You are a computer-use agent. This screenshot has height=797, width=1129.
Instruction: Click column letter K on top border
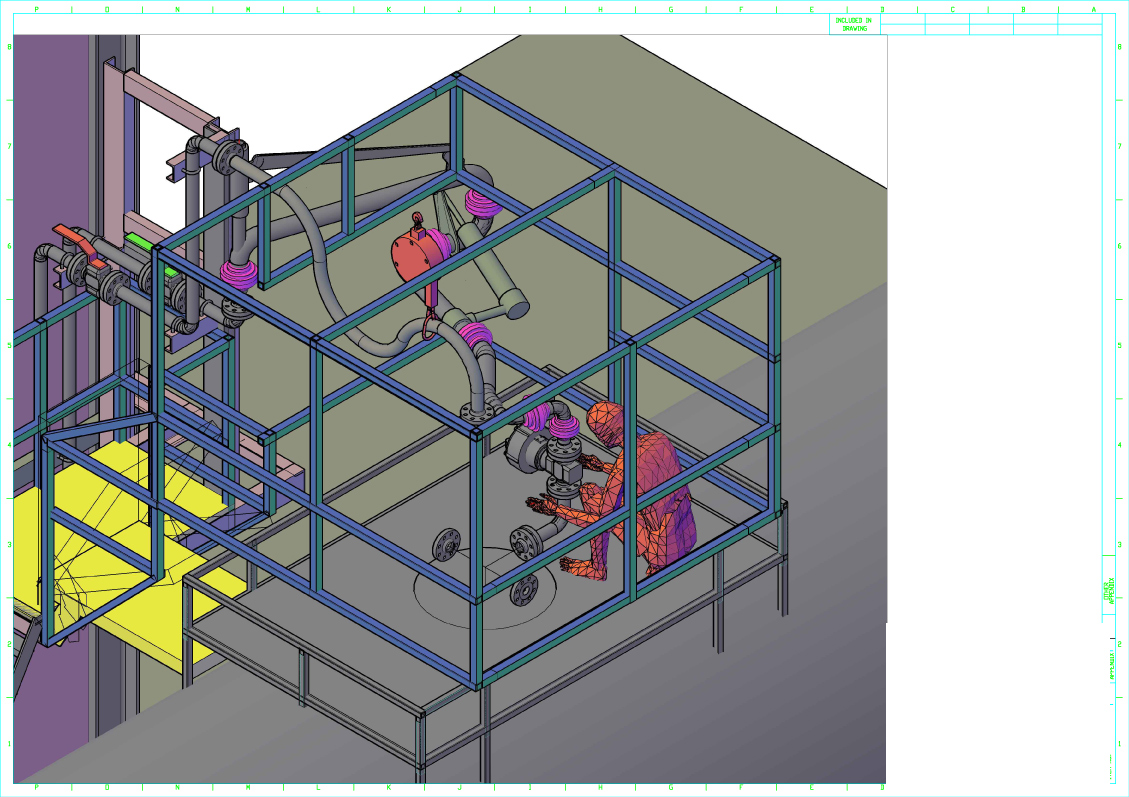388,9
